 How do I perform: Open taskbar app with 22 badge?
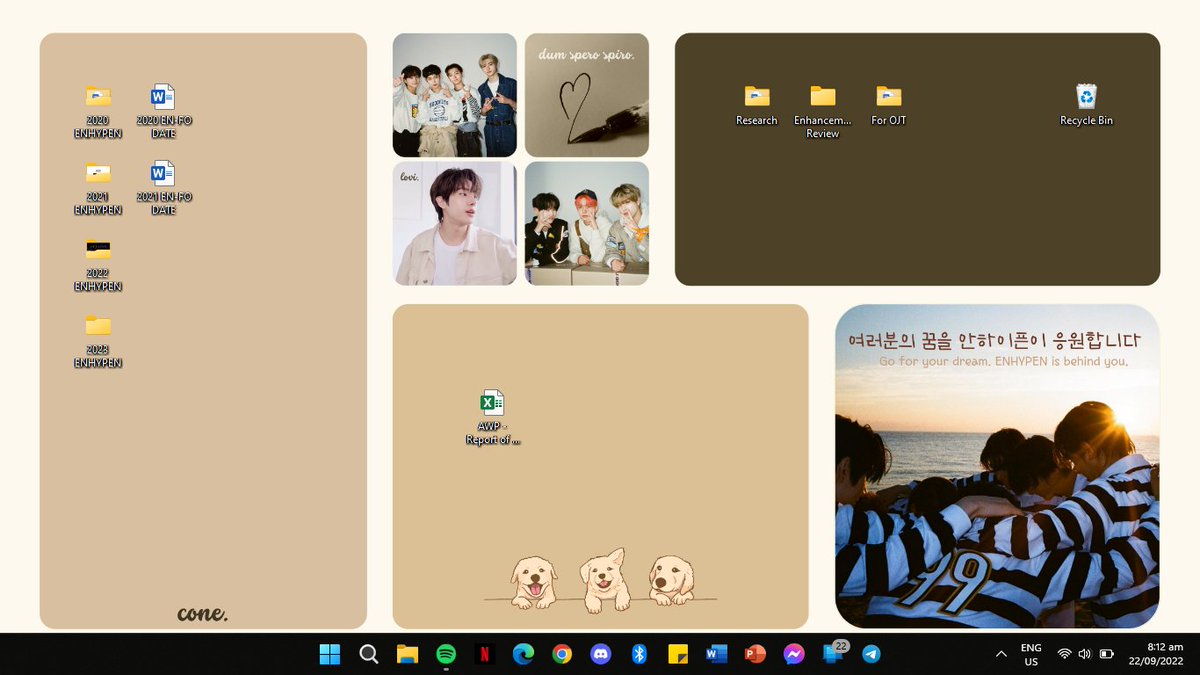(x=834, y=653)
